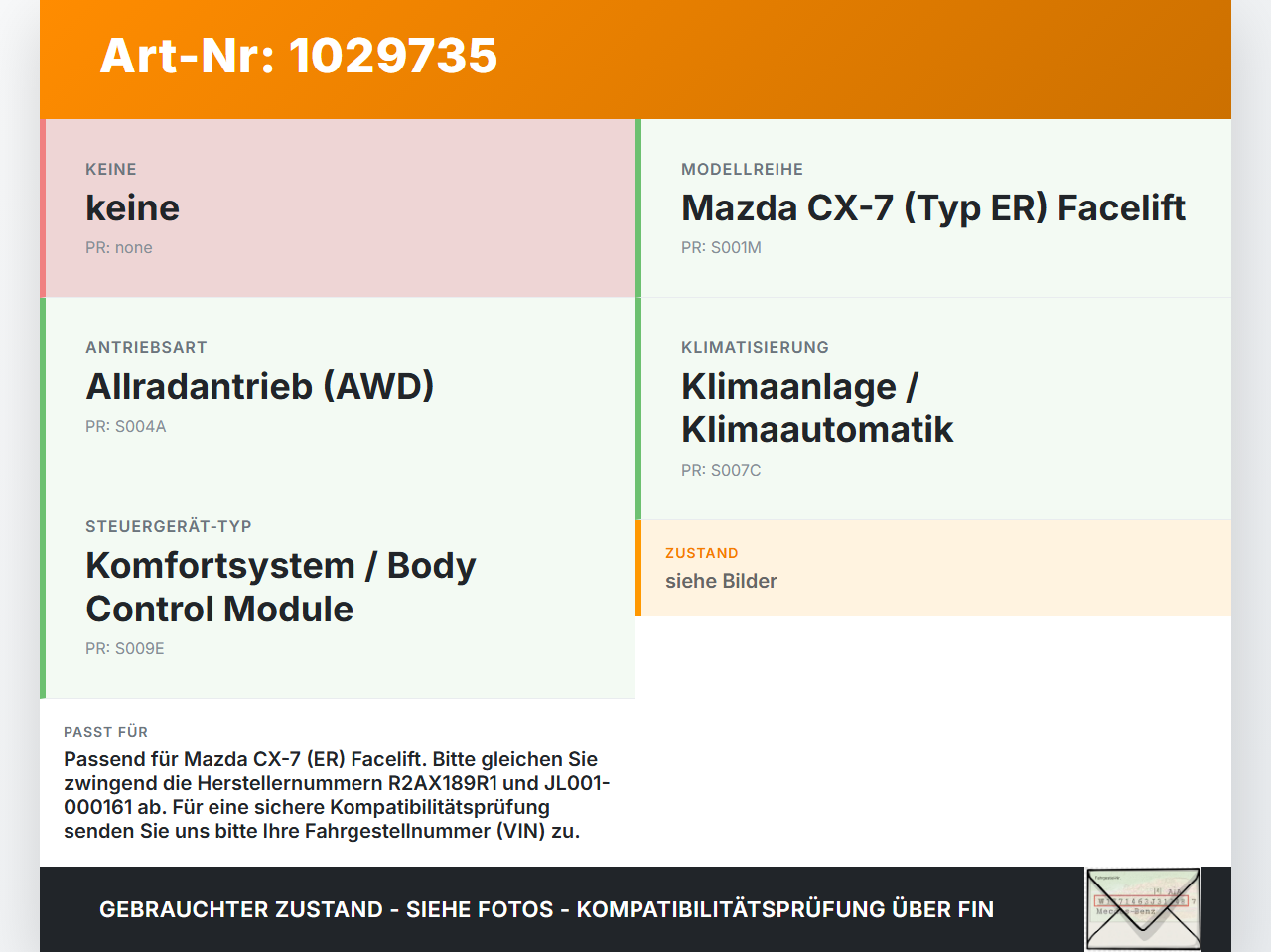Image resolution: width=1271 pixels, height=952 pixels.
Task: Click the PR: S004A code
Action: click(126, 427)
